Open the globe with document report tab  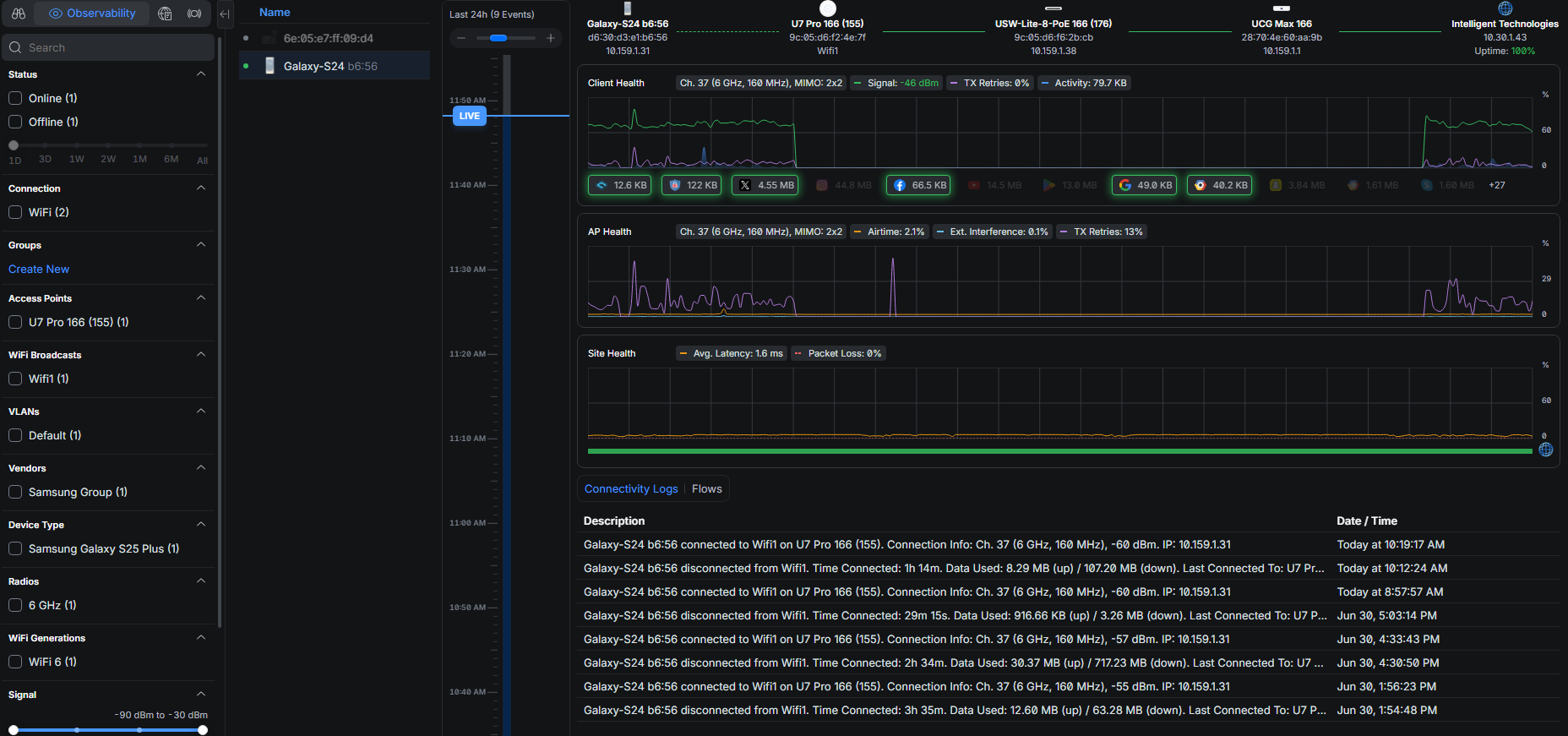tap(166, 14)
